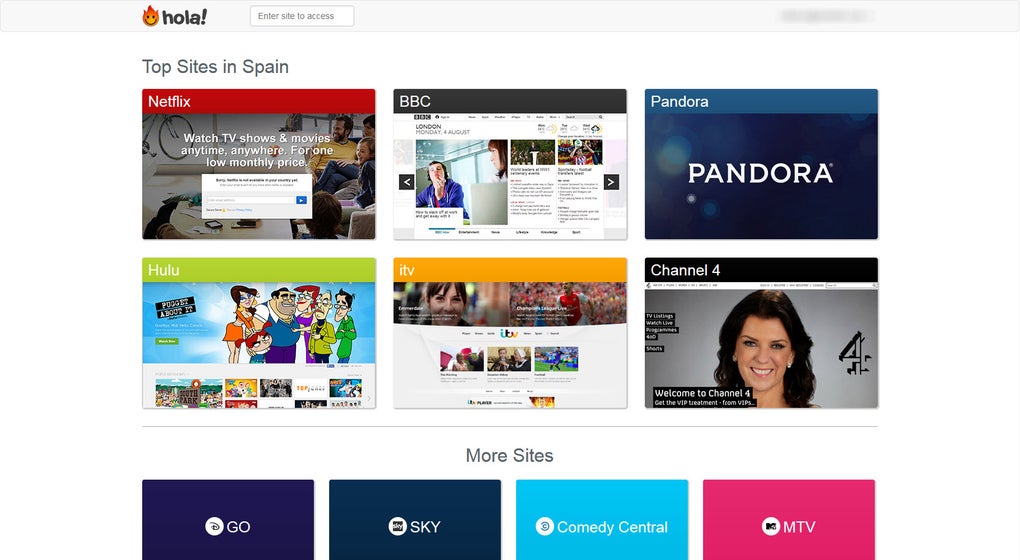Screen dimensions: 1020x560
Task: Open the GO site tile
Action: (228, 520)
